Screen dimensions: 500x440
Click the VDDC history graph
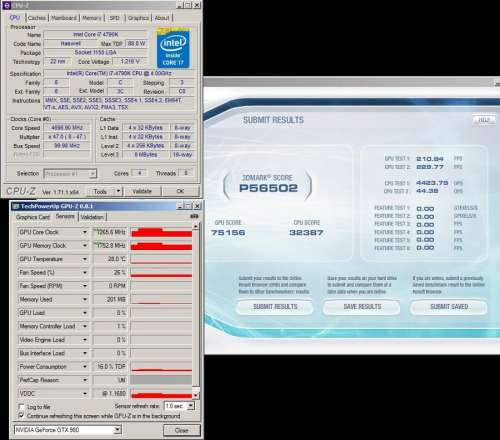pos(161,394)
